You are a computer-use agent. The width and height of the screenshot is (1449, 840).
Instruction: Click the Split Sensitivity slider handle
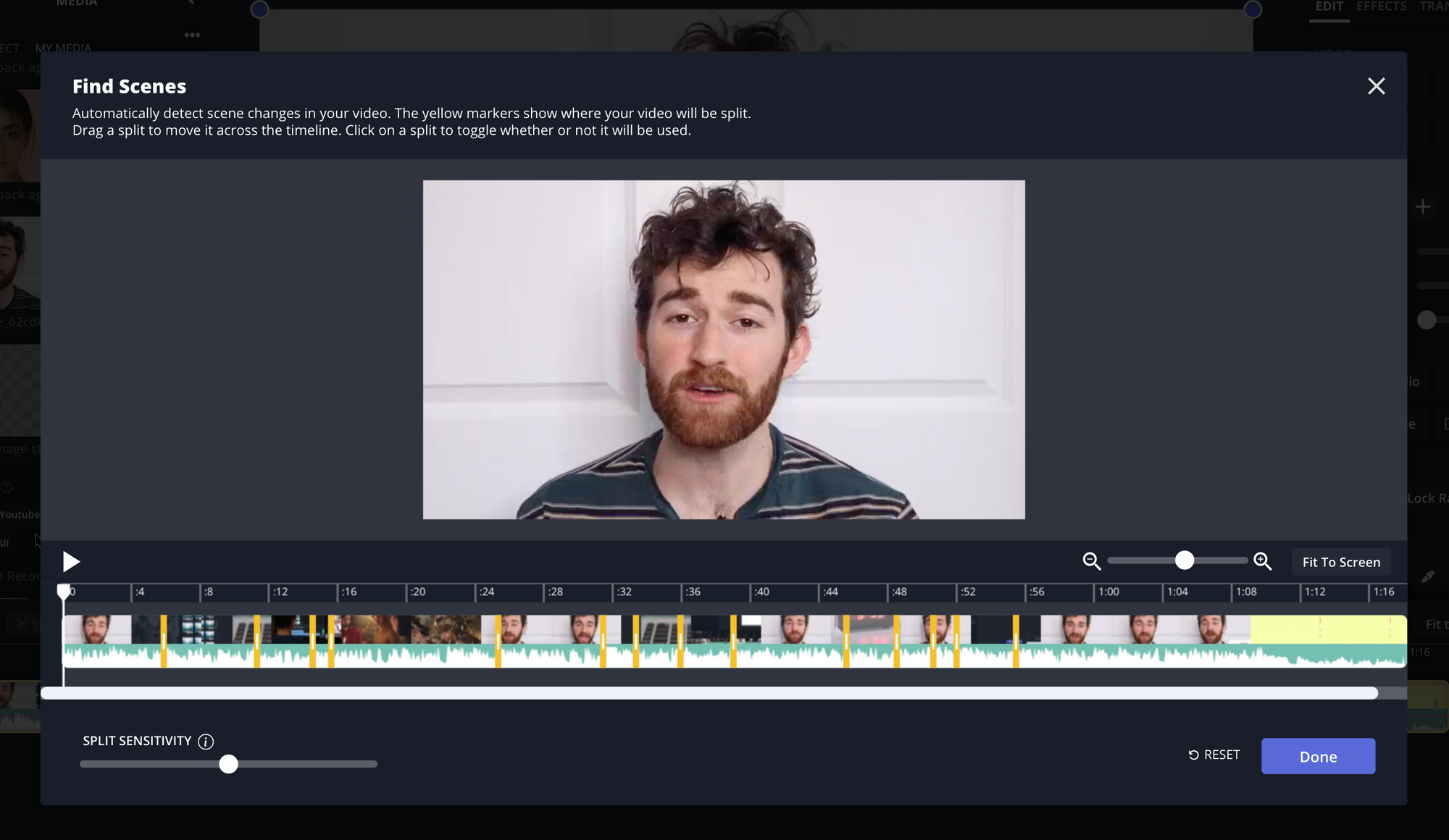228,764
